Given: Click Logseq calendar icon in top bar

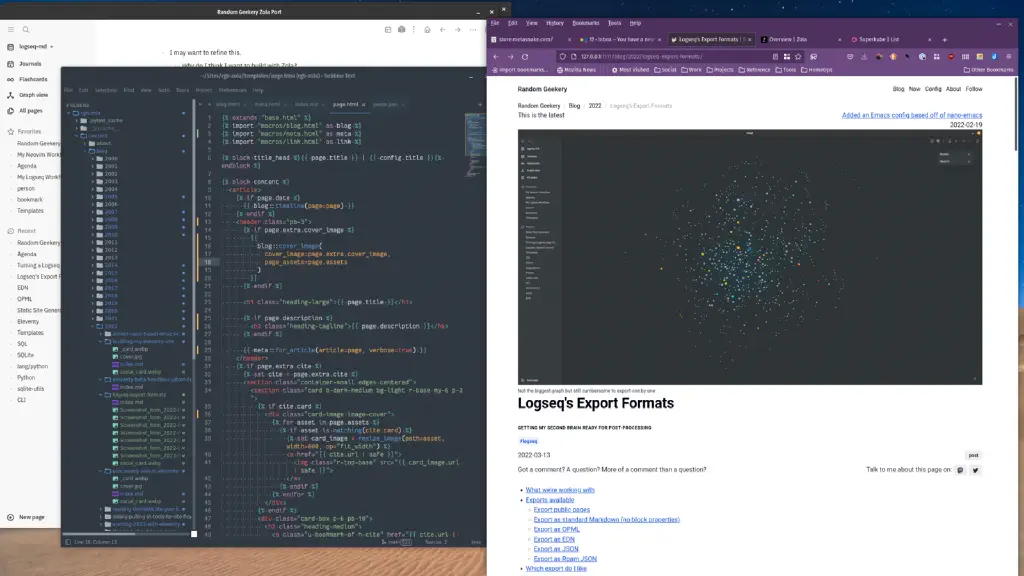Looking at the screenshot, I should coord(388,29).
